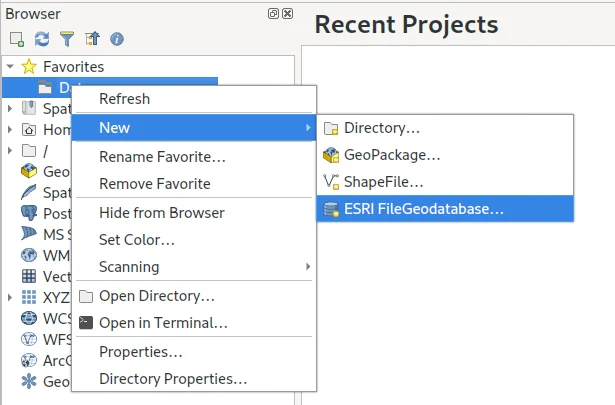Image resolution: width=615 pixels, height=405 pixels.
Task: Expand the XYZ Tiles tree arrow
Action: [10, 297]
